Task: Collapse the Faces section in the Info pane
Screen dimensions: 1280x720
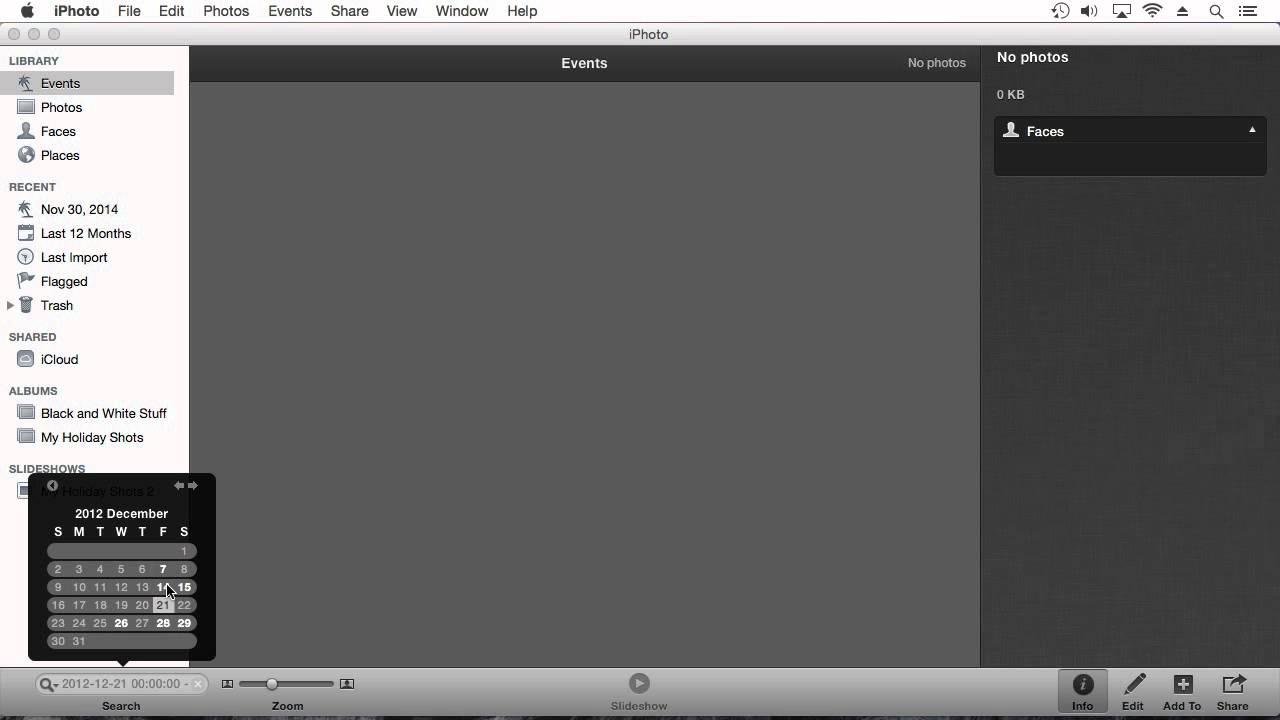Action: 1251,130
